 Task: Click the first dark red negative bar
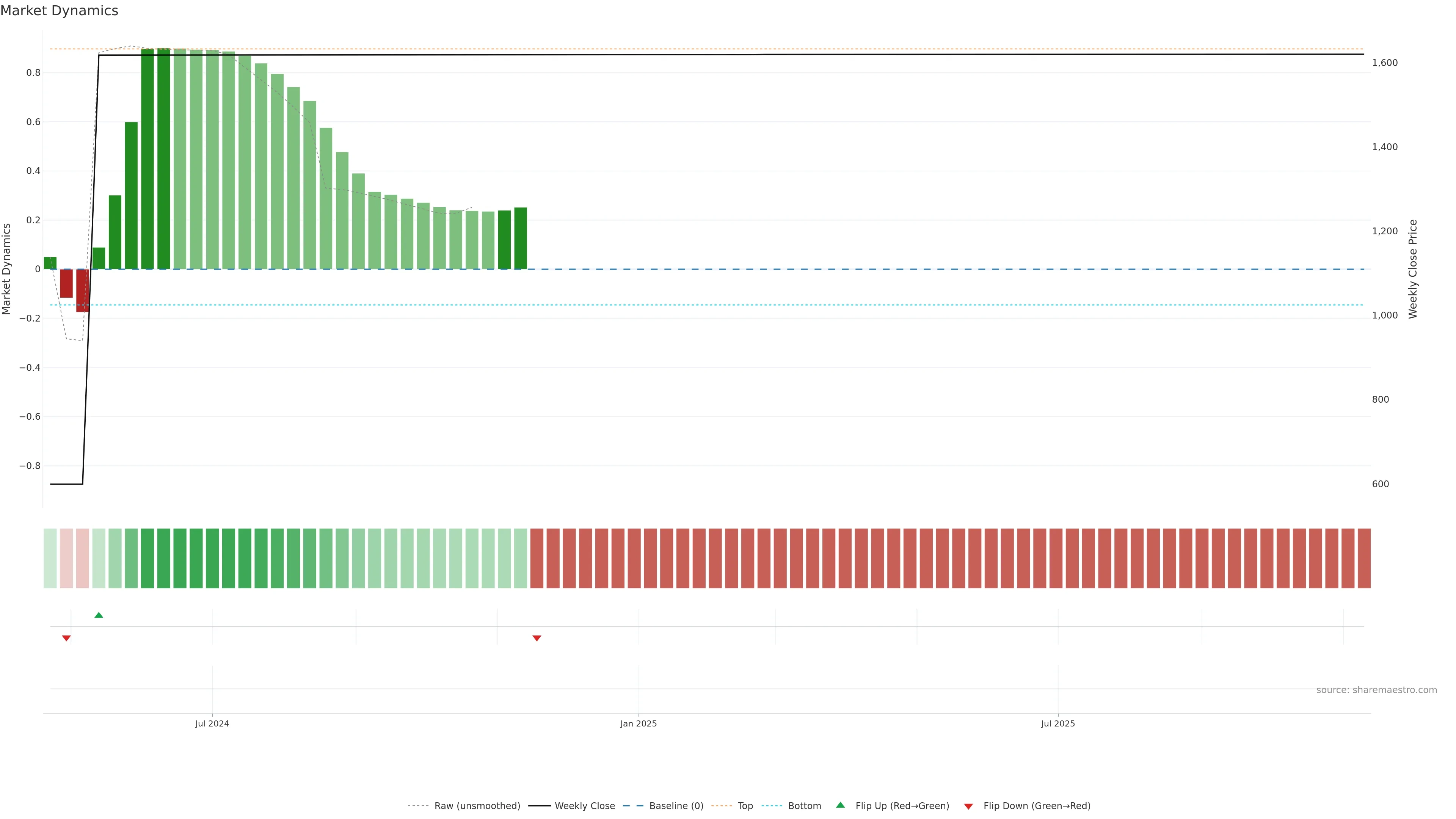click(x=66, y=283)
